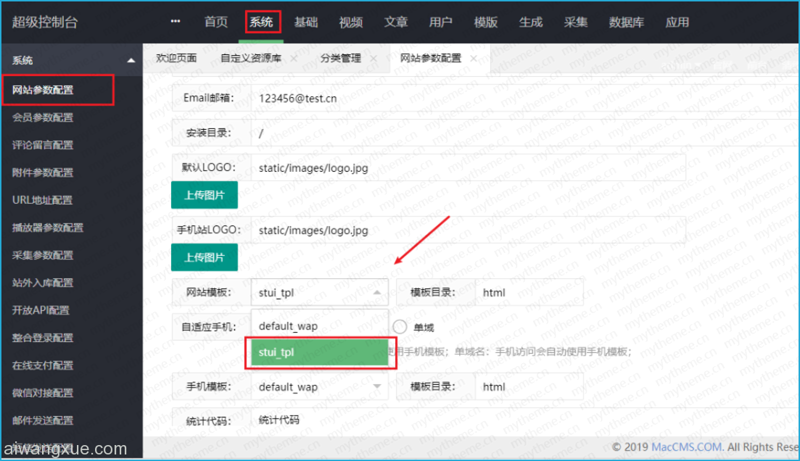Image resolution: width=800 pixels, height=461 pixels.
Task: Close the 网站参数配置 tab
Action: 473,59
